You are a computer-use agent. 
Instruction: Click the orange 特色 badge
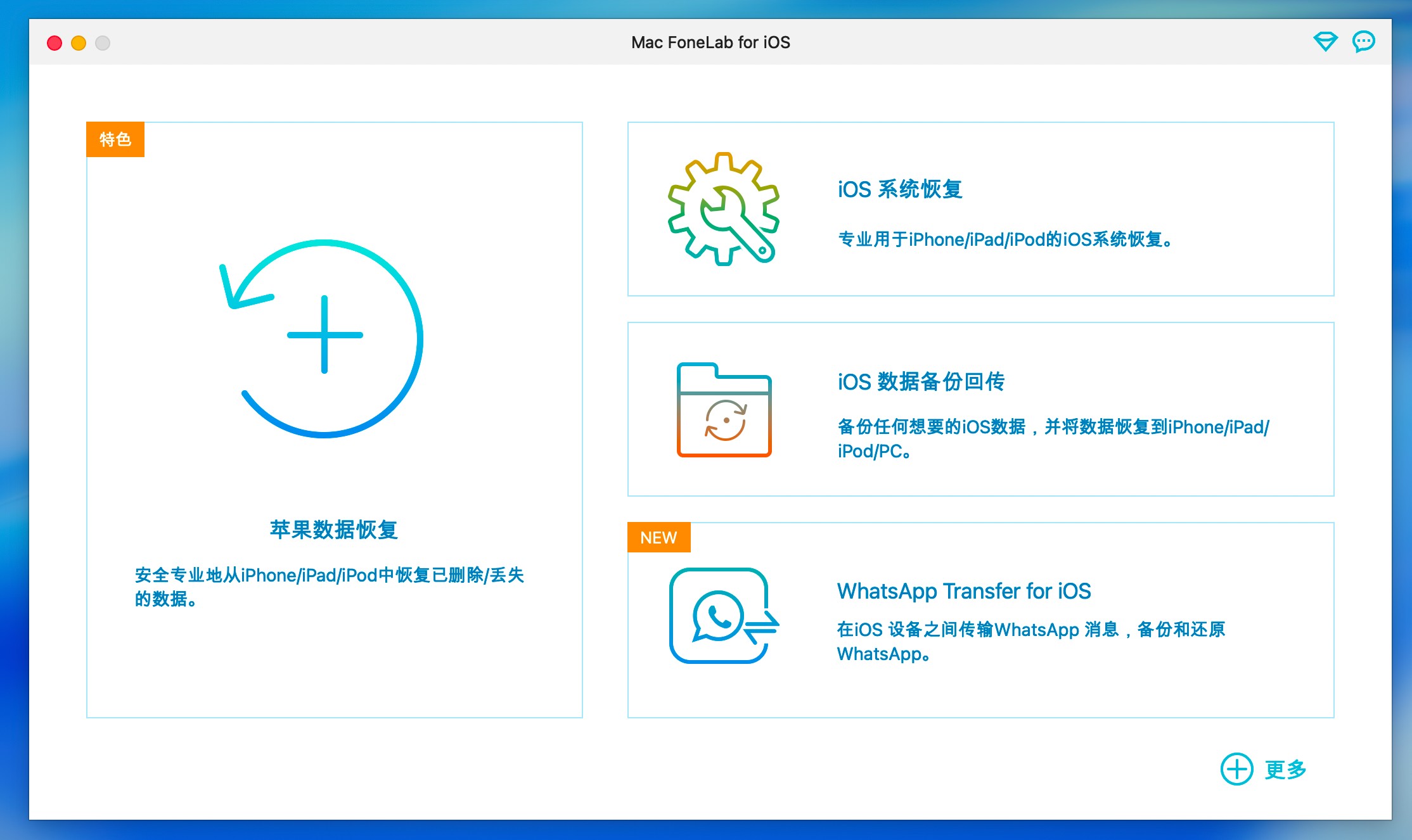coord(115,139)
